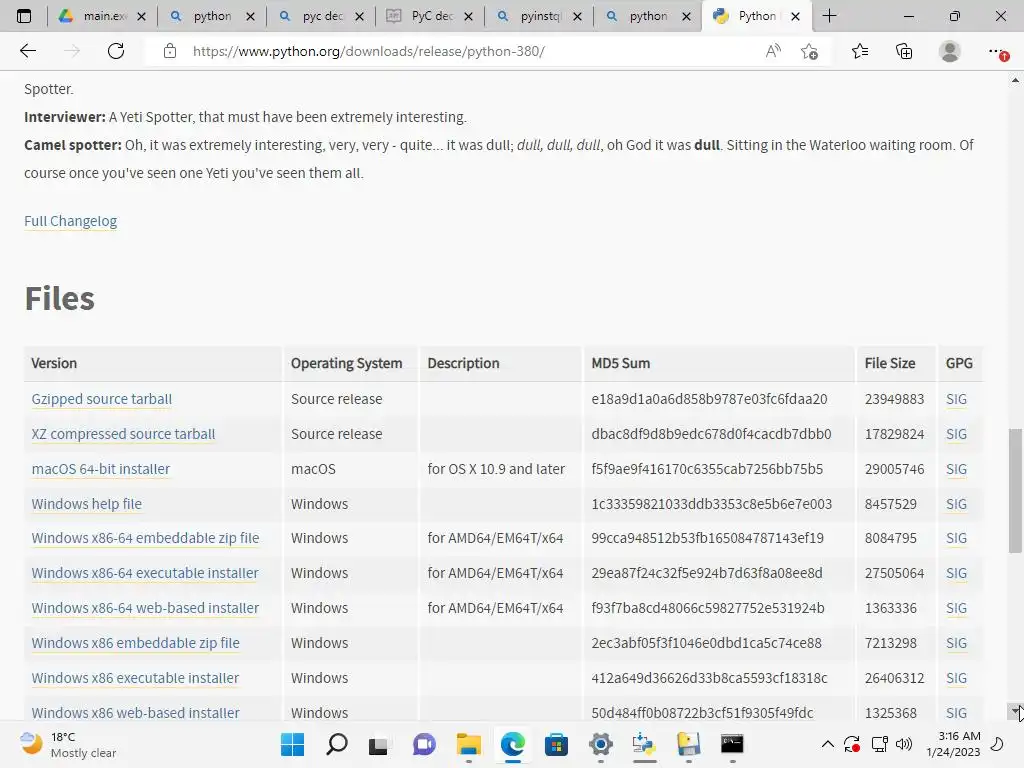Open the Command Prompt taskbar icon

point(732,744)
